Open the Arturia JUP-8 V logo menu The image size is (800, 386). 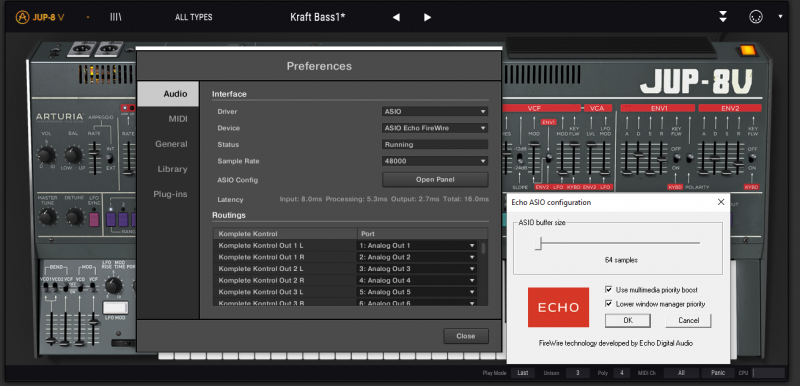tap(40, 17)
